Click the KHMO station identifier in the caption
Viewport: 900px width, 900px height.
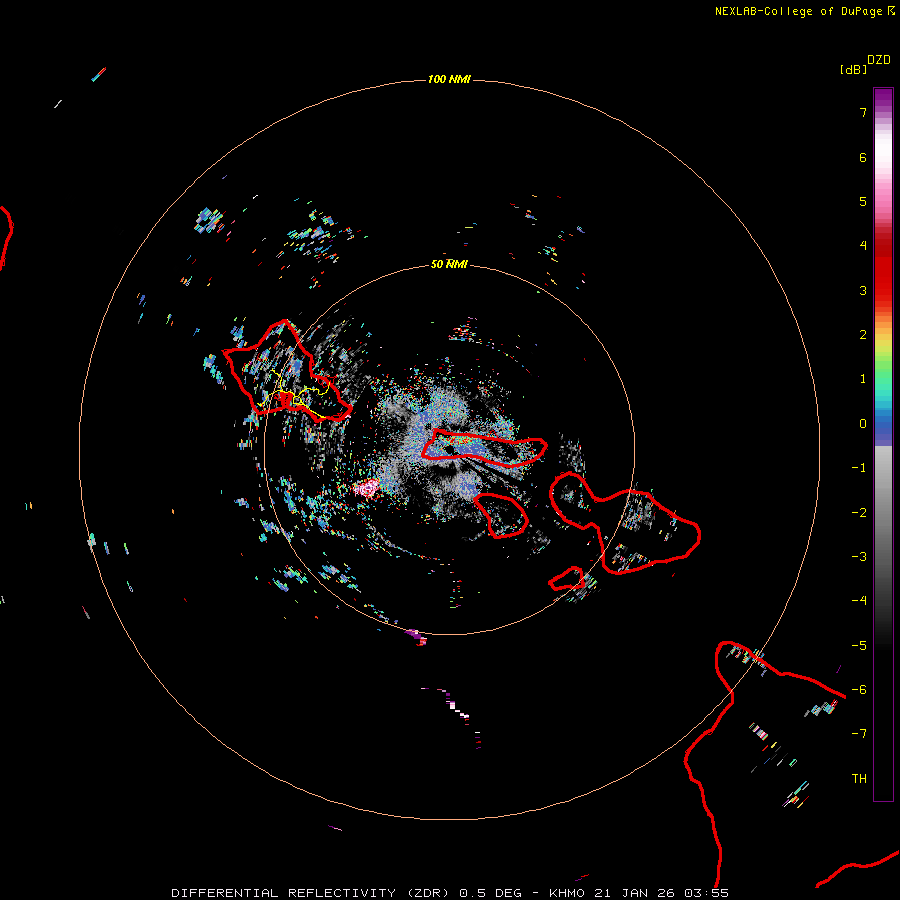pyautogui.click(x=567, y=893)
